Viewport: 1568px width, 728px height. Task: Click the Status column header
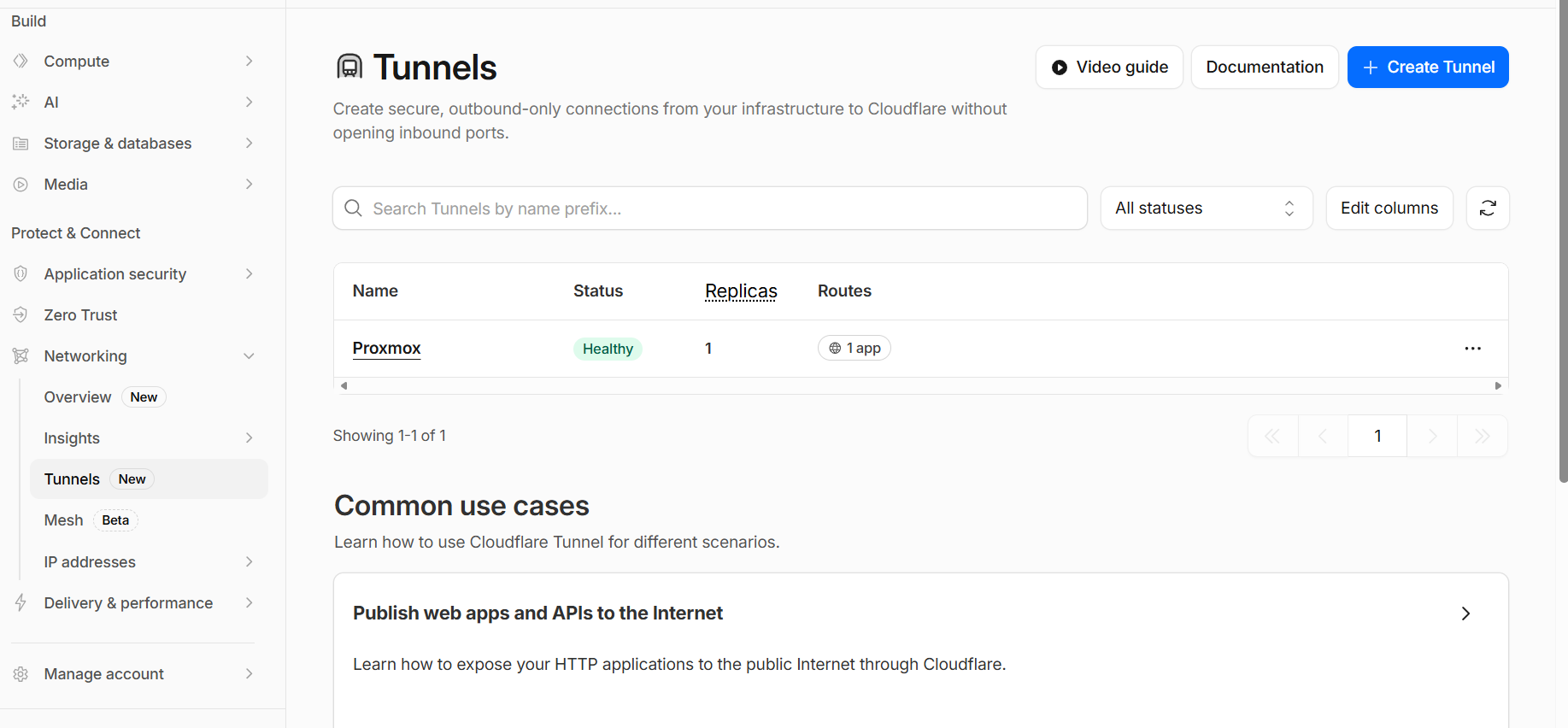(598, 291)
